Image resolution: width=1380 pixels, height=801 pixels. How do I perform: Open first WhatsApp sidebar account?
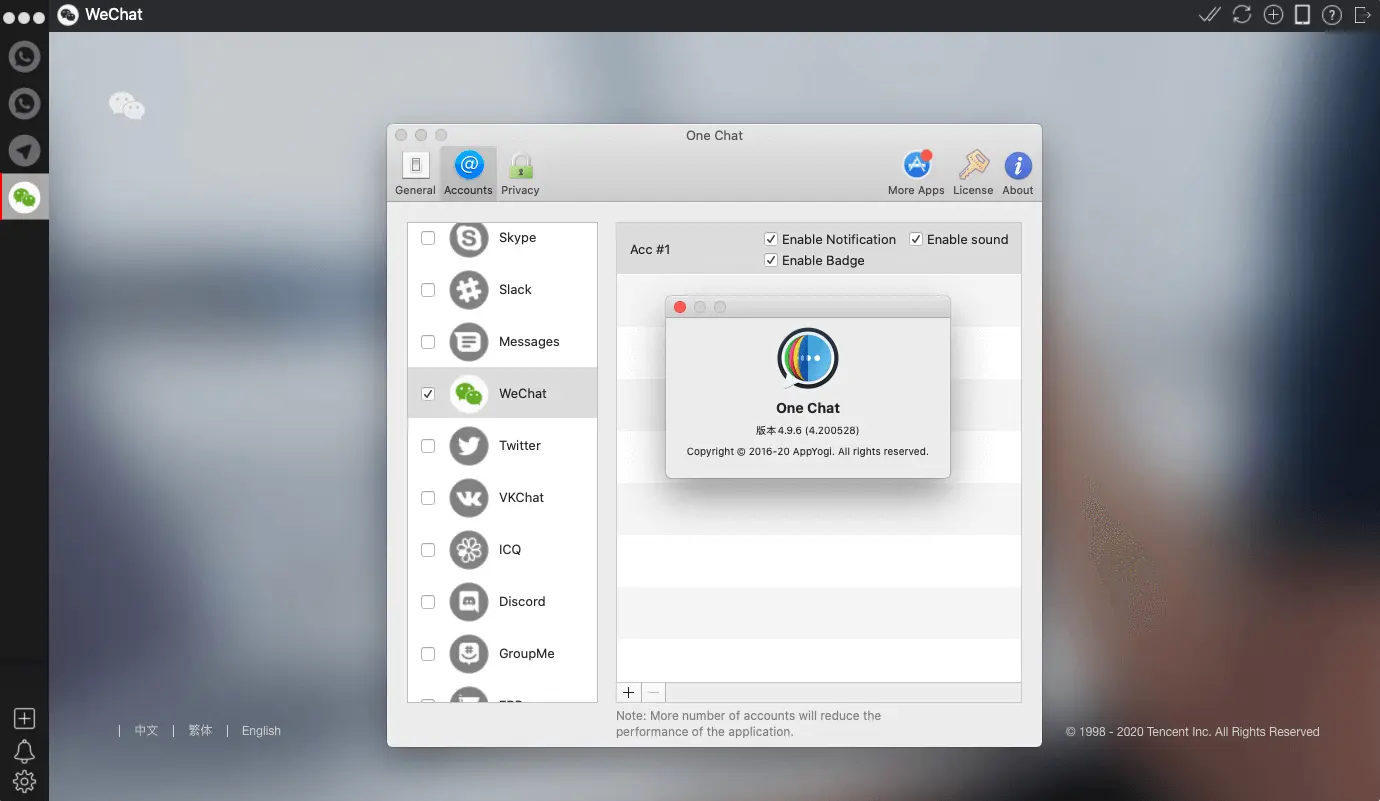pos(24,57)
